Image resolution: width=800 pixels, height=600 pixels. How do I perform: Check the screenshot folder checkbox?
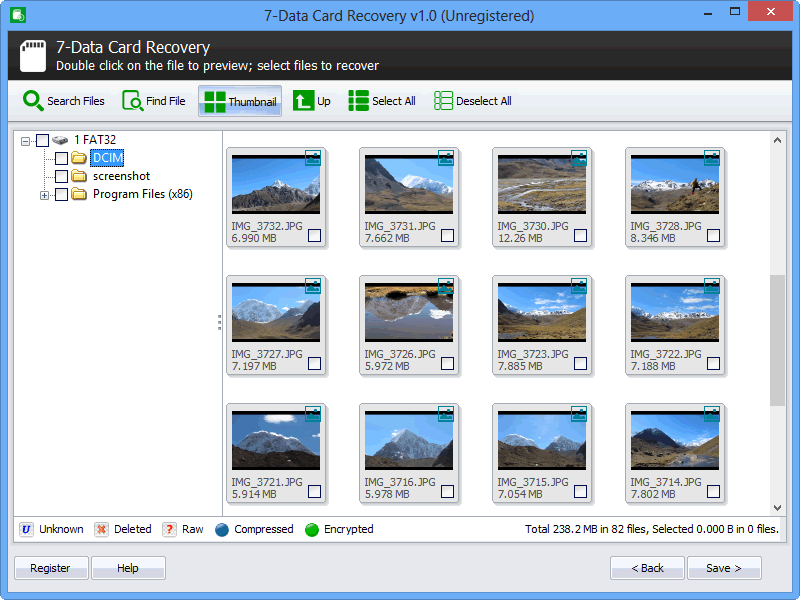click(x=60, y=176)
